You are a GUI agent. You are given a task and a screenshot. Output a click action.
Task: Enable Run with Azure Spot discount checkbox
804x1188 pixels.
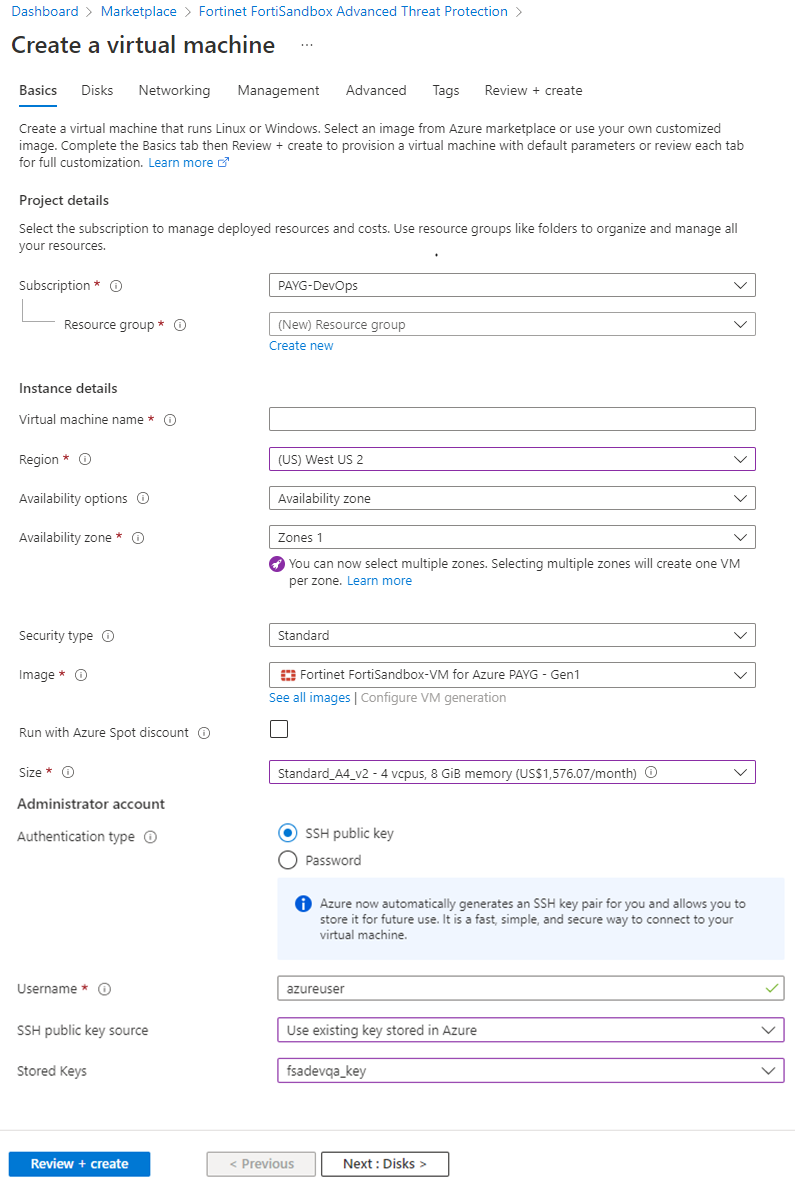(279, 729)
